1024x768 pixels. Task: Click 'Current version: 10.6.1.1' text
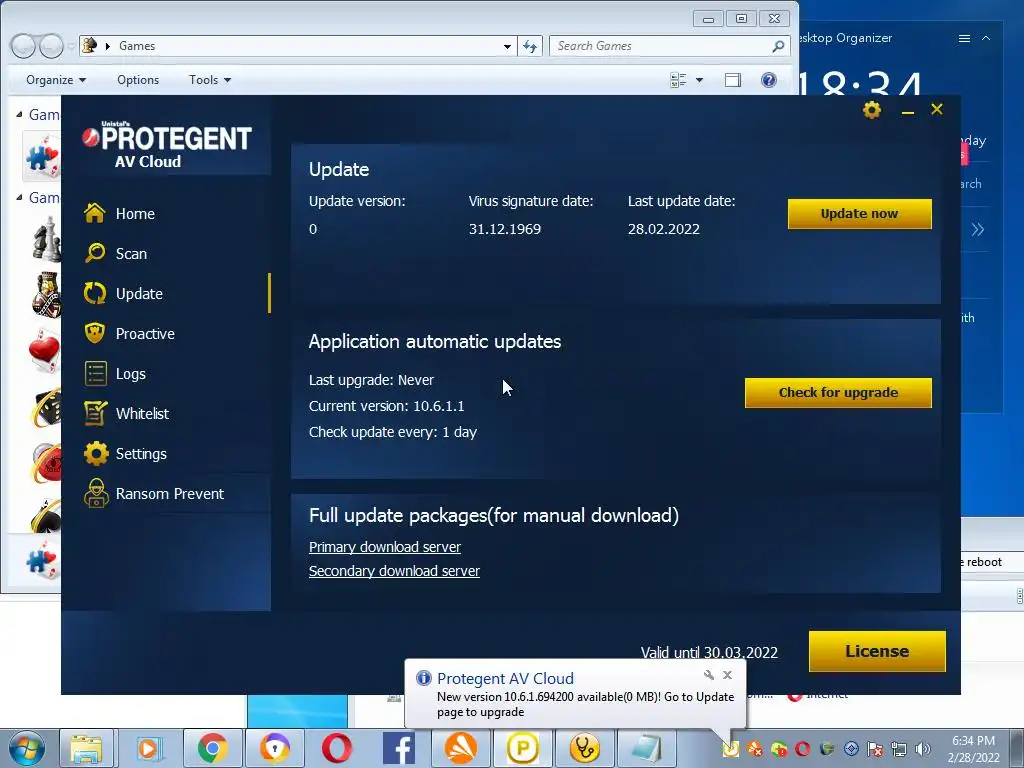(x=387, y=406)
